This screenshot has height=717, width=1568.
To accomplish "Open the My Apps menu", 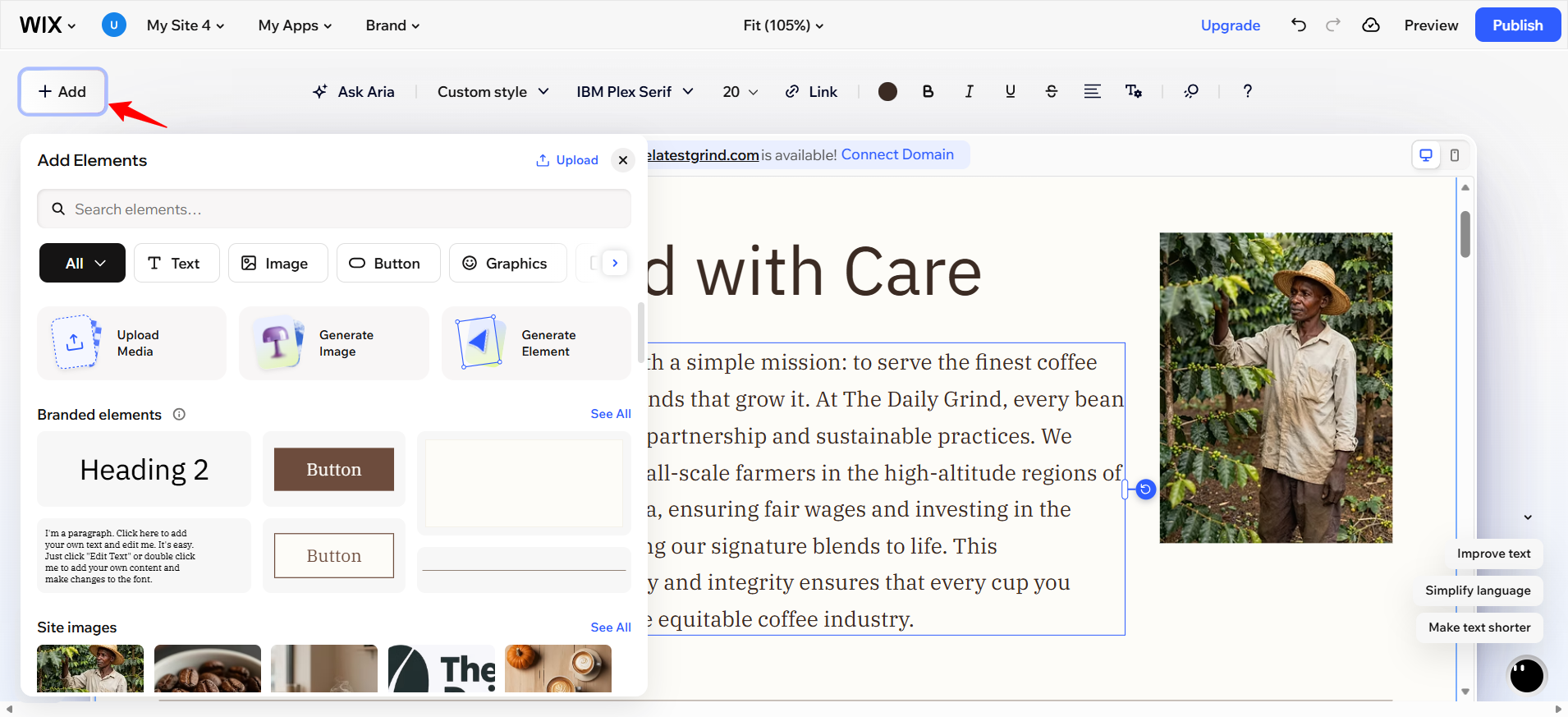I will [295, 25].
